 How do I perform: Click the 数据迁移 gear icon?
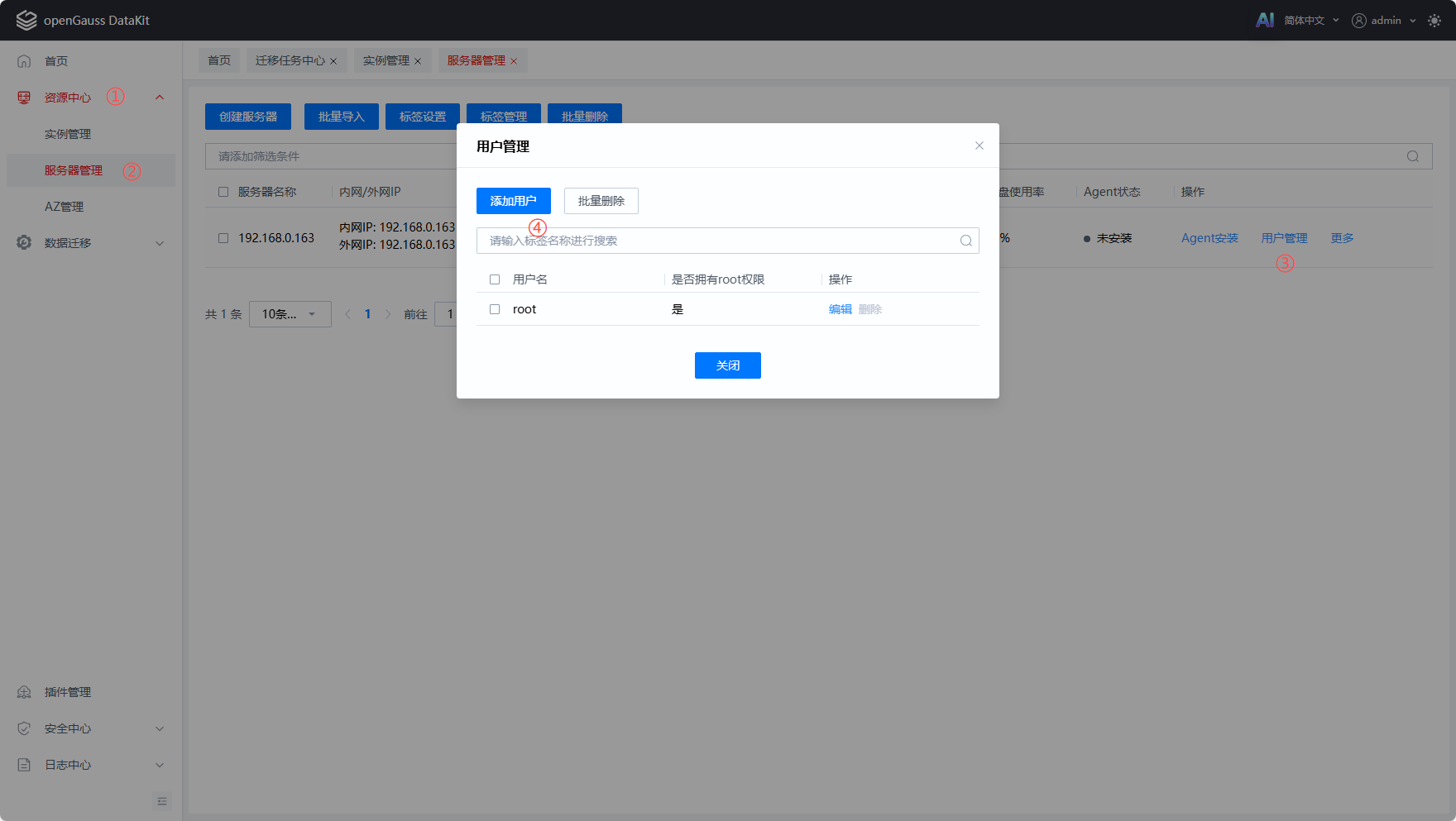24,243
